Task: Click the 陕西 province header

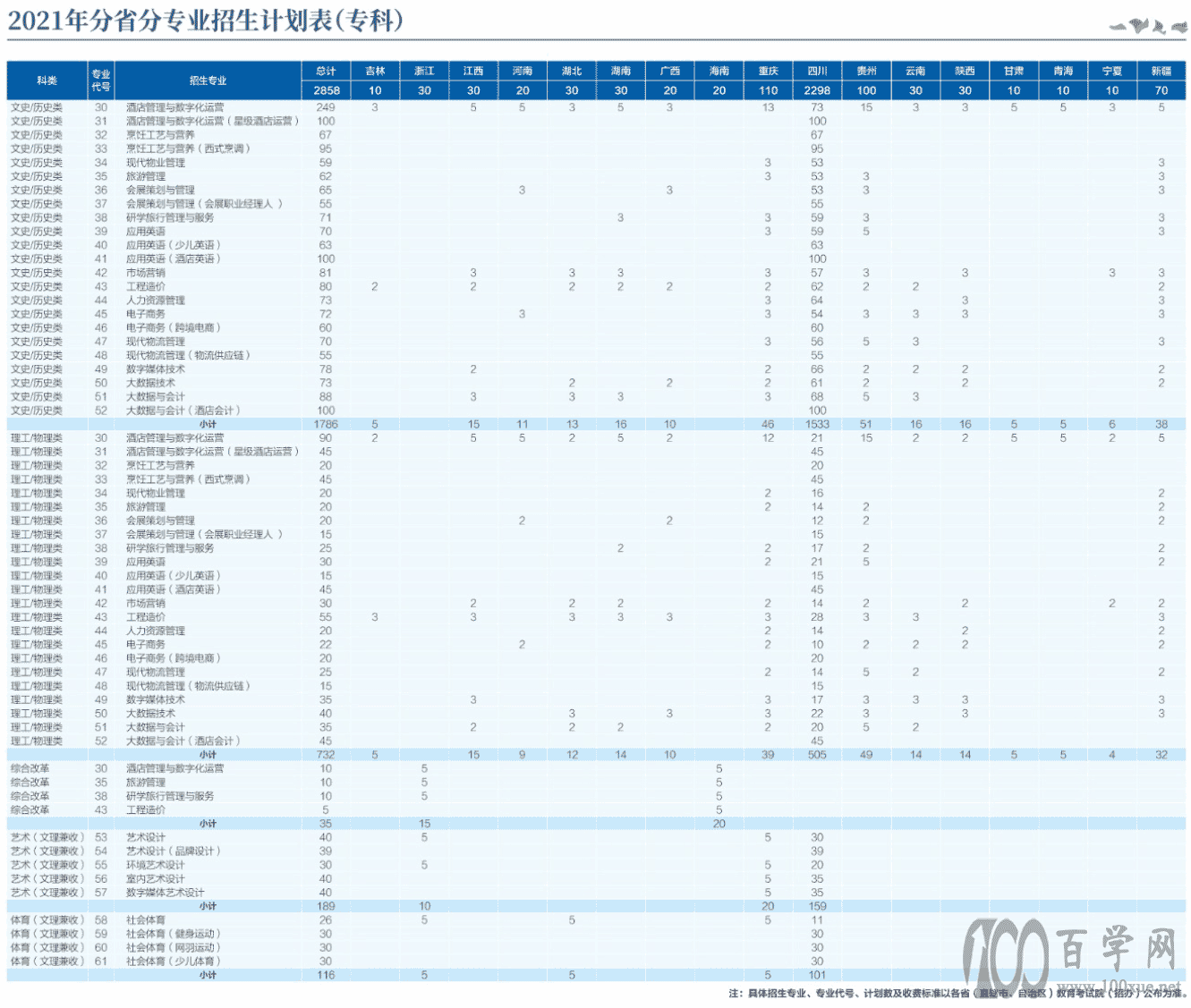Action: 965,71
